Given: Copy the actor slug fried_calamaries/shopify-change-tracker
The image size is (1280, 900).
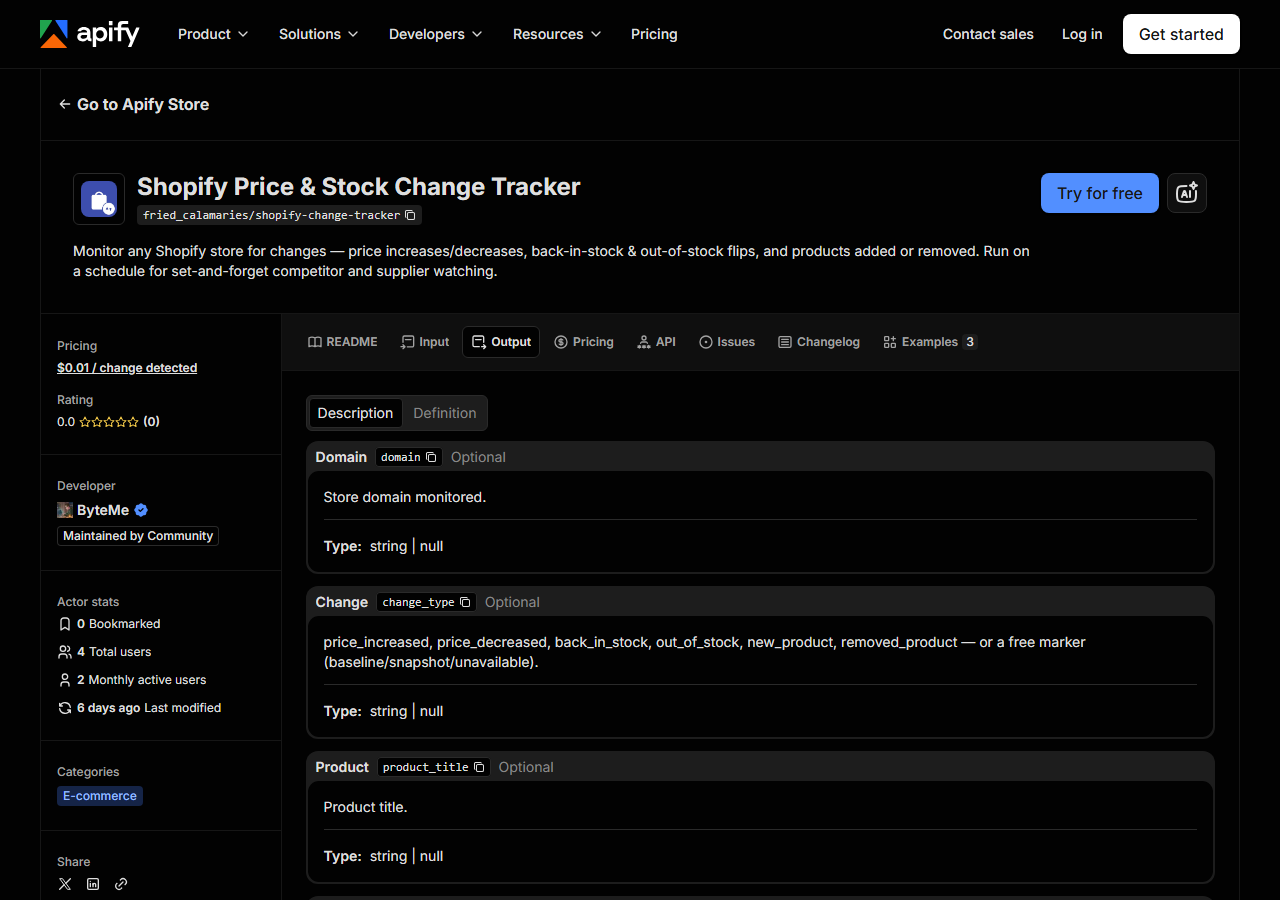Looking at the screenshot, I should (410, 215).
